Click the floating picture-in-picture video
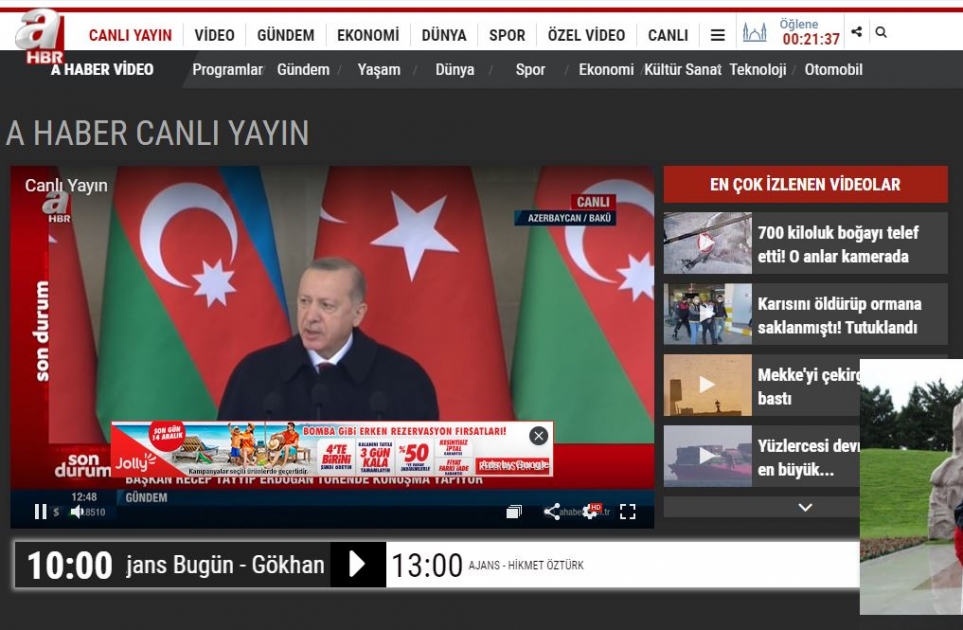963x630 pixels. click(x=911, y=487)
